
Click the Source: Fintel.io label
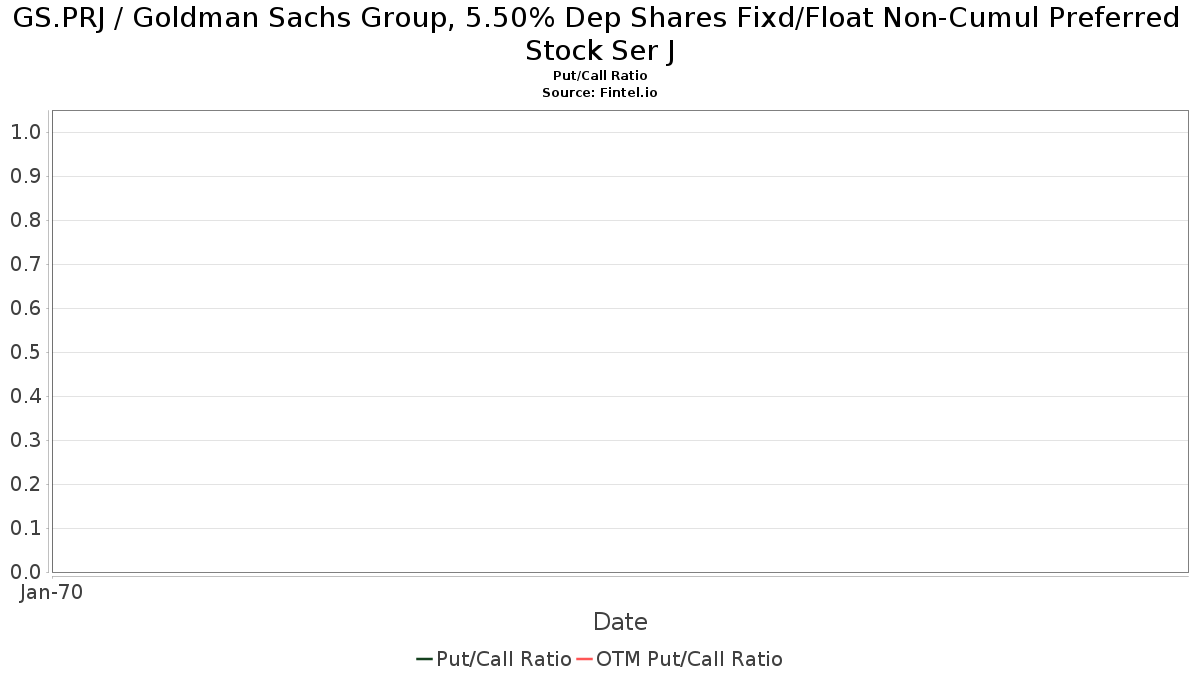[x=600, y=92]
